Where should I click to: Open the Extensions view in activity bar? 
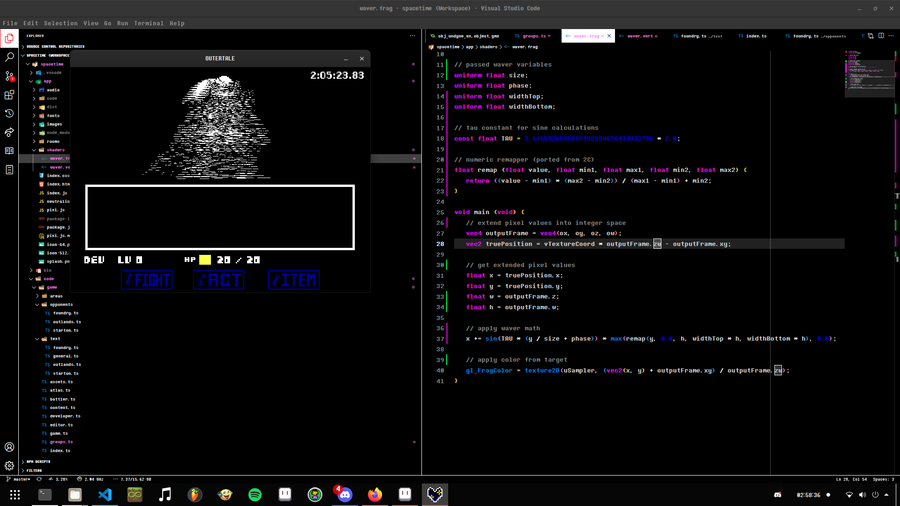pyautogui.click(x=9, y=95)
